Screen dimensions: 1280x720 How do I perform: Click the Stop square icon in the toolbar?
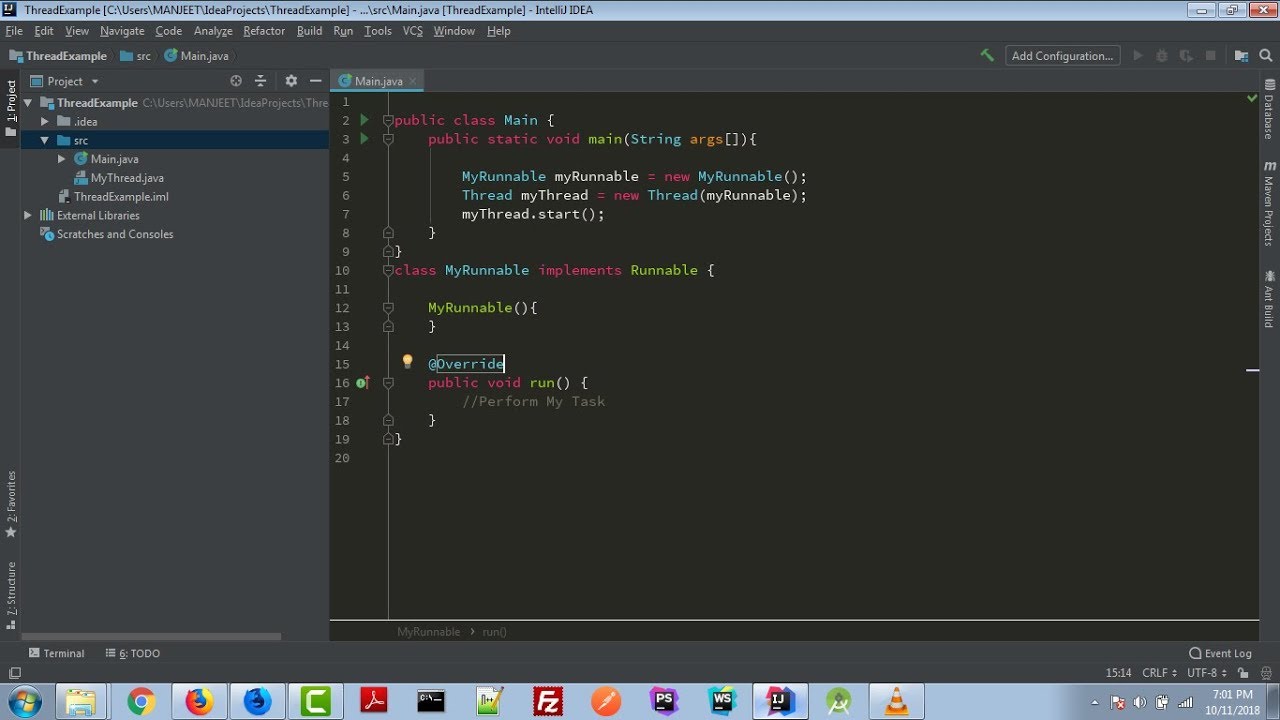tap(1211, 56)
